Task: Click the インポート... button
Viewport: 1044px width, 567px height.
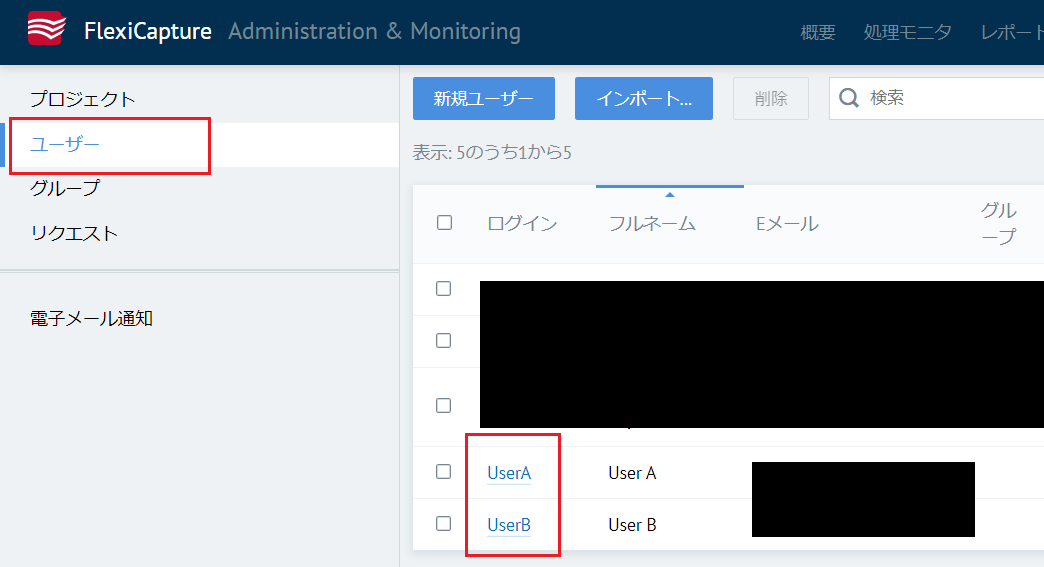Action: click(x=644, y=98)
